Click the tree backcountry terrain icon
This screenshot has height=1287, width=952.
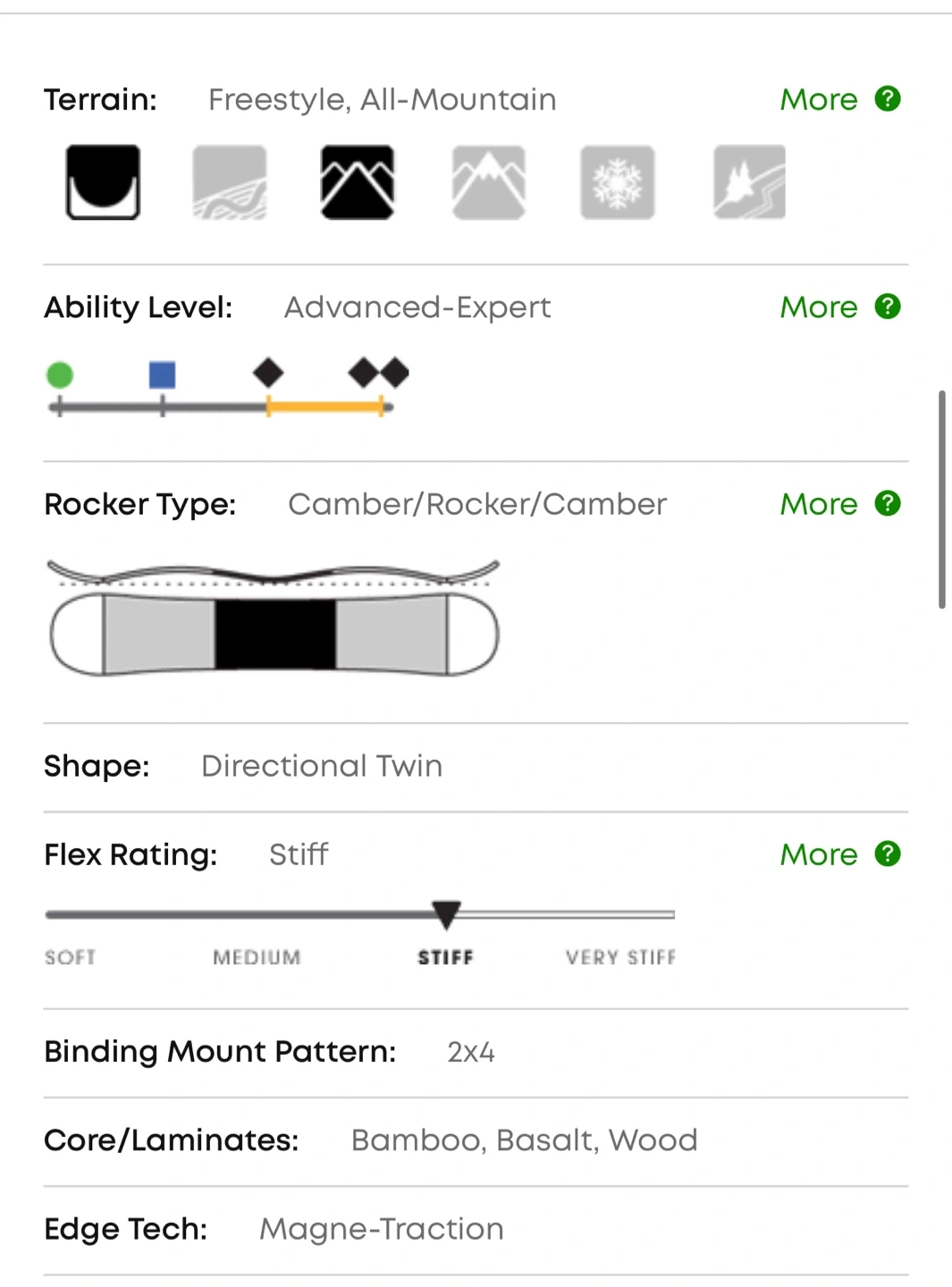click(749, 182)
